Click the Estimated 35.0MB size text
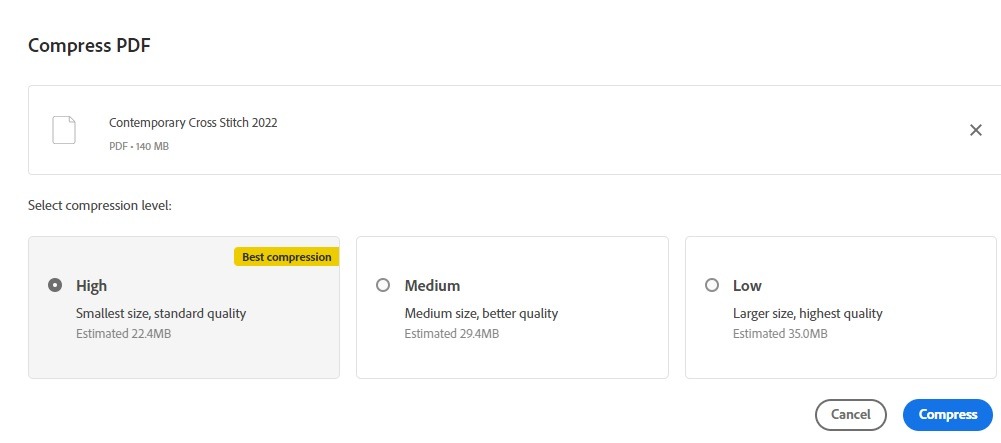 click(780, 333)
